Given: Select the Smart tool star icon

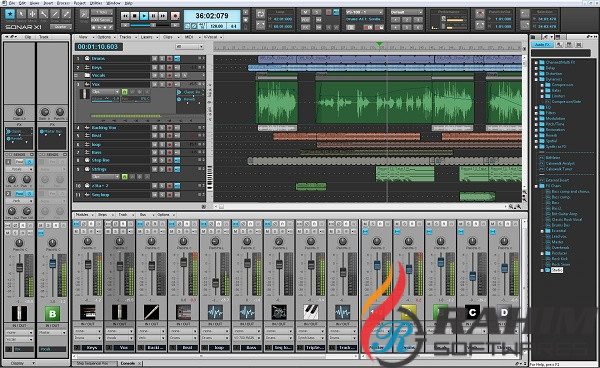Looking at the screenshot, I should pos(10,15).
